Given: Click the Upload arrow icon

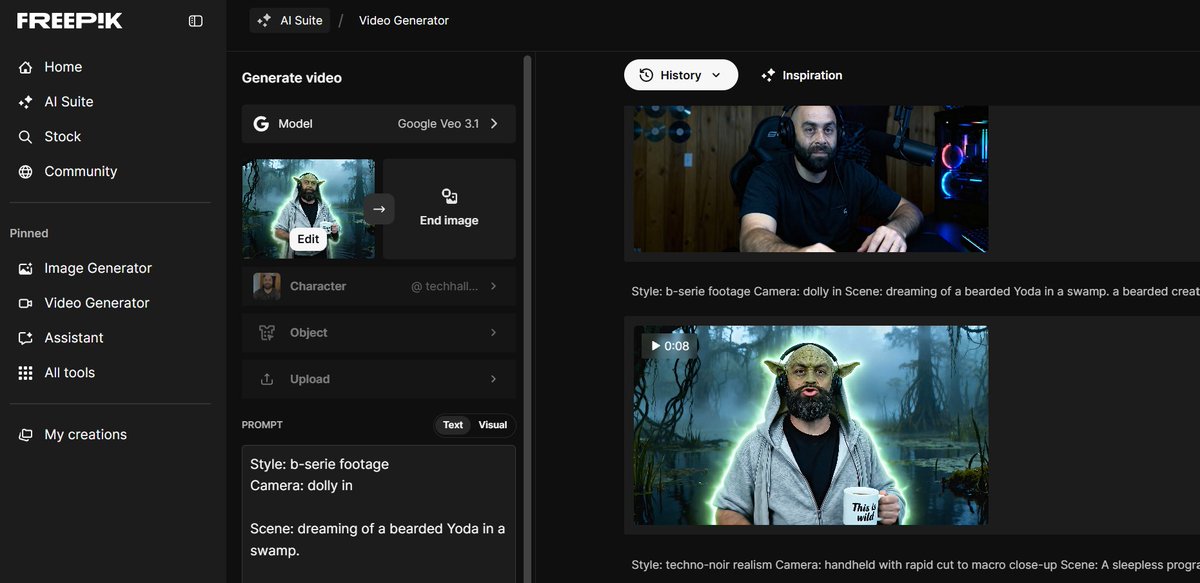Looking at the screenshot, I should point(267,379).
